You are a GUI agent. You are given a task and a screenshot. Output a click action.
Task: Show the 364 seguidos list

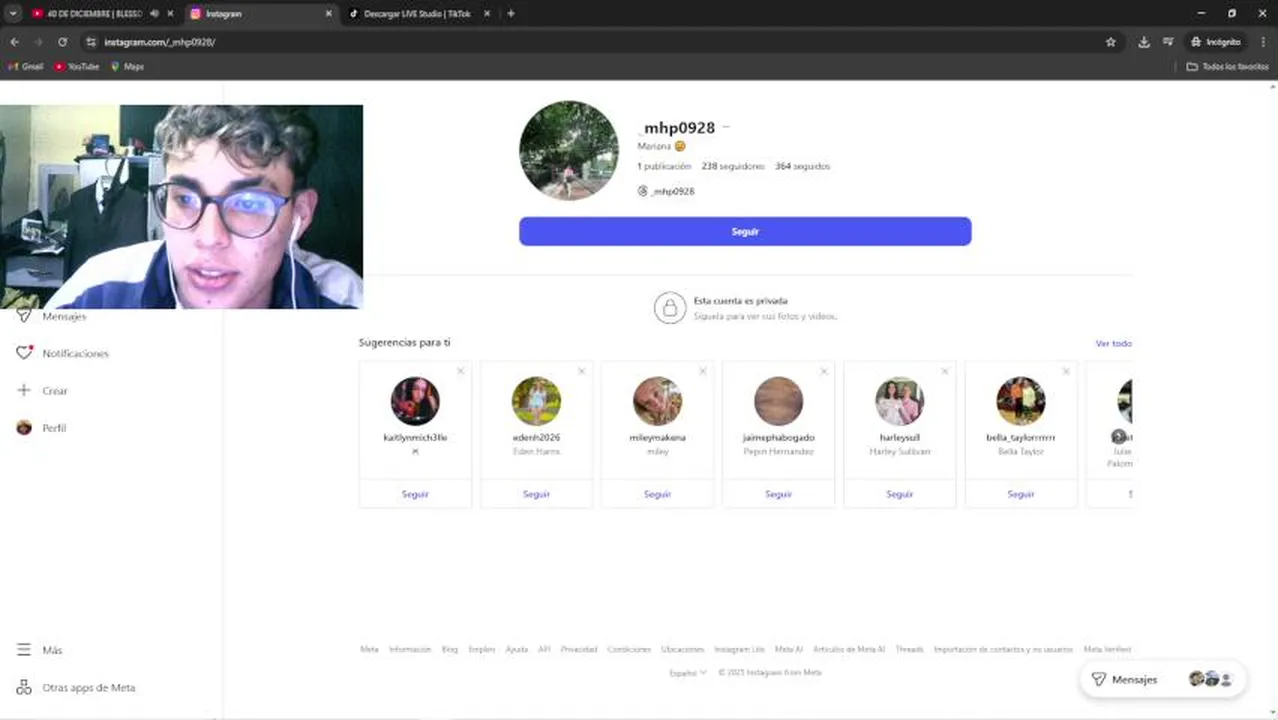(x=802, y=166)
